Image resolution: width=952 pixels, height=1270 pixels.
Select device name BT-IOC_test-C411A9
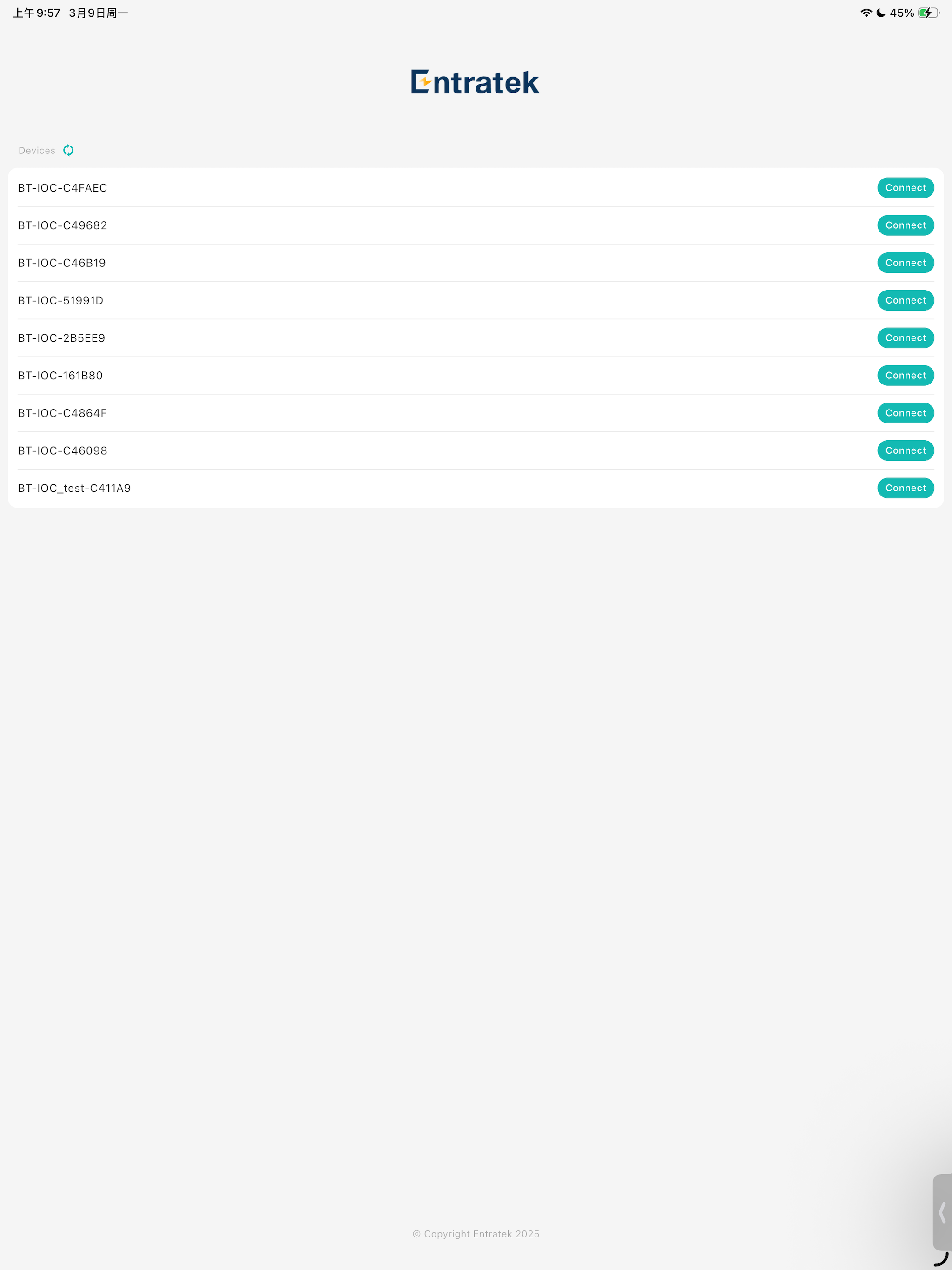coord(74,488)
